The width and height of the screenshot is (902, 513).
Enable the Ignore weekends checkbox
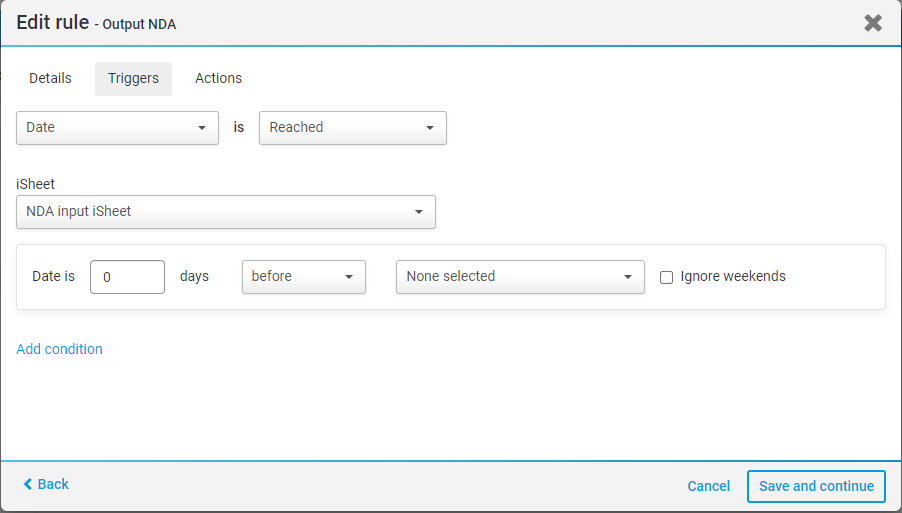pyautogui.click(x=667, y=277)
